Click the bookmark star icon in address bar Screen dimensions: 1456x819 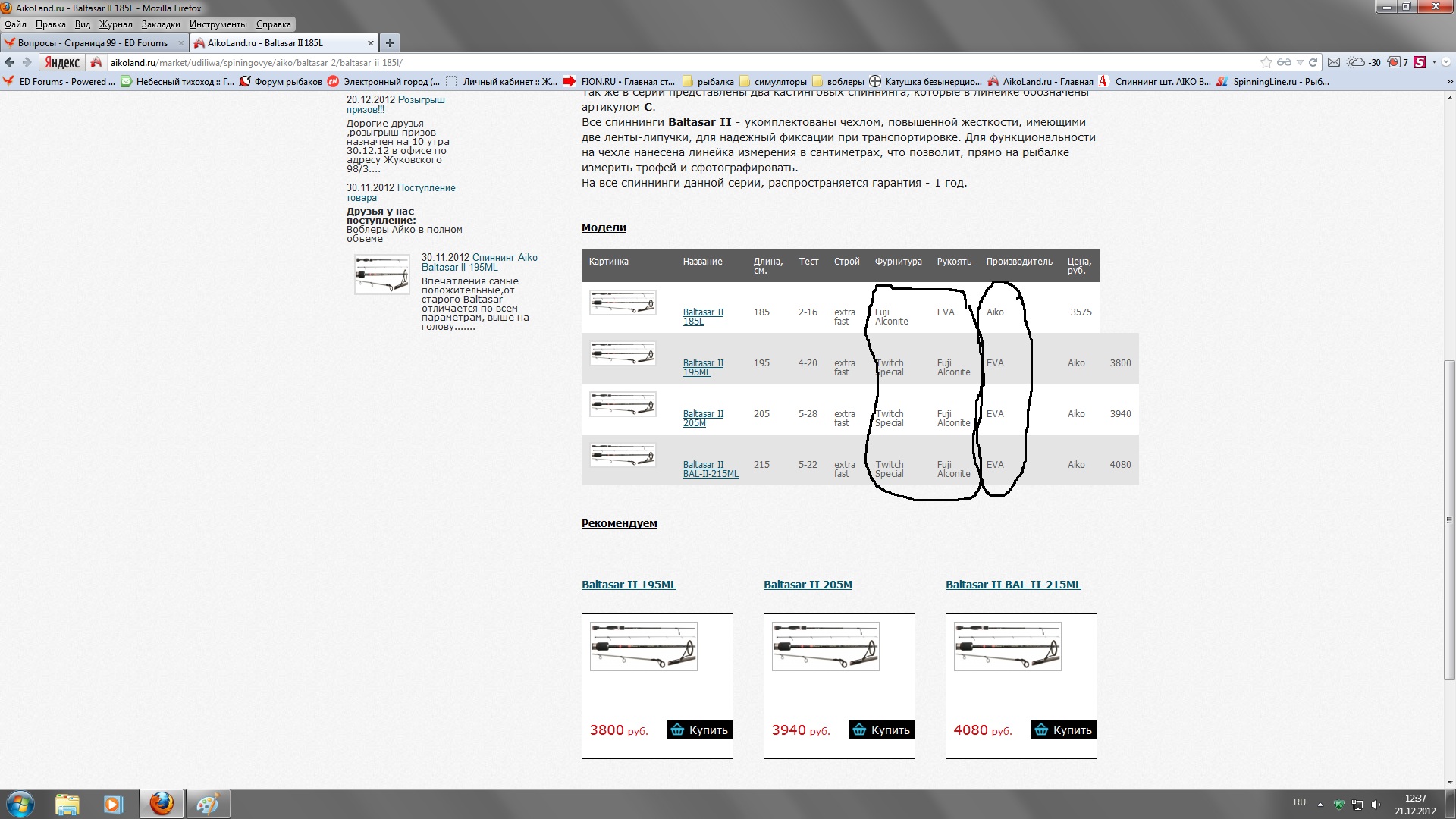click(1266, 62)
